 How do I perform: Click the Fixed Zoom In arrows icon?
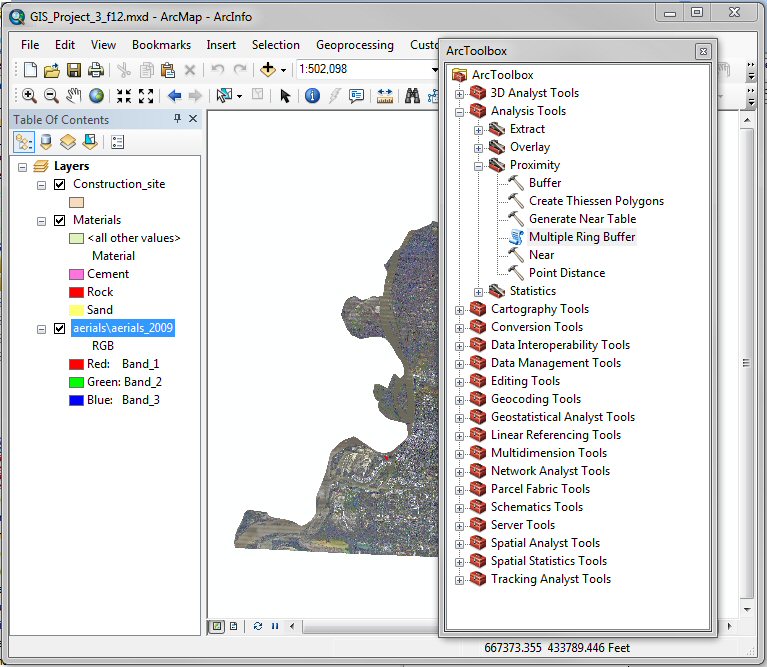[x=124, y=96]
